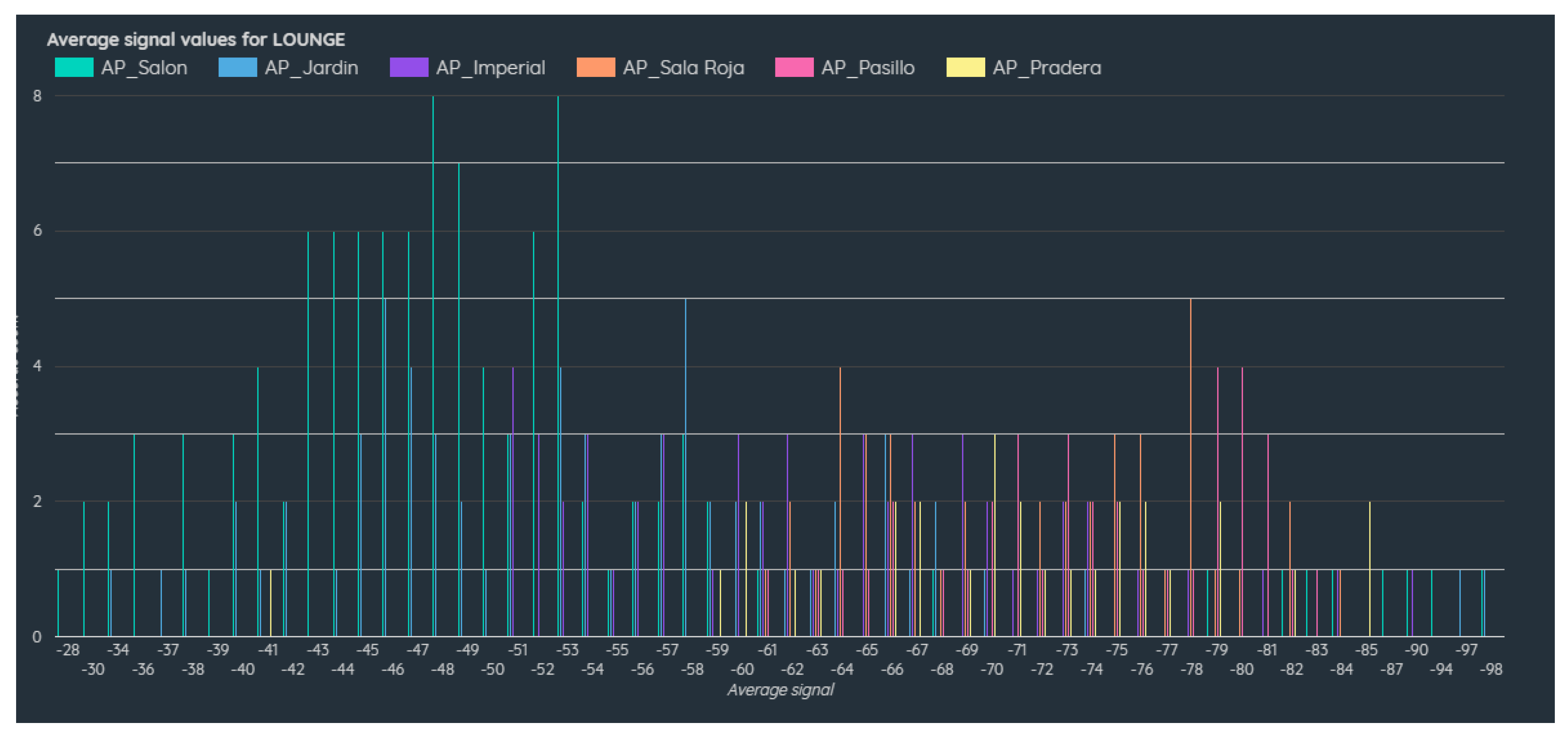1568x738 pixels.
Task: Click the blue AP_Jardin legend swatch
Action: point(237,67)
